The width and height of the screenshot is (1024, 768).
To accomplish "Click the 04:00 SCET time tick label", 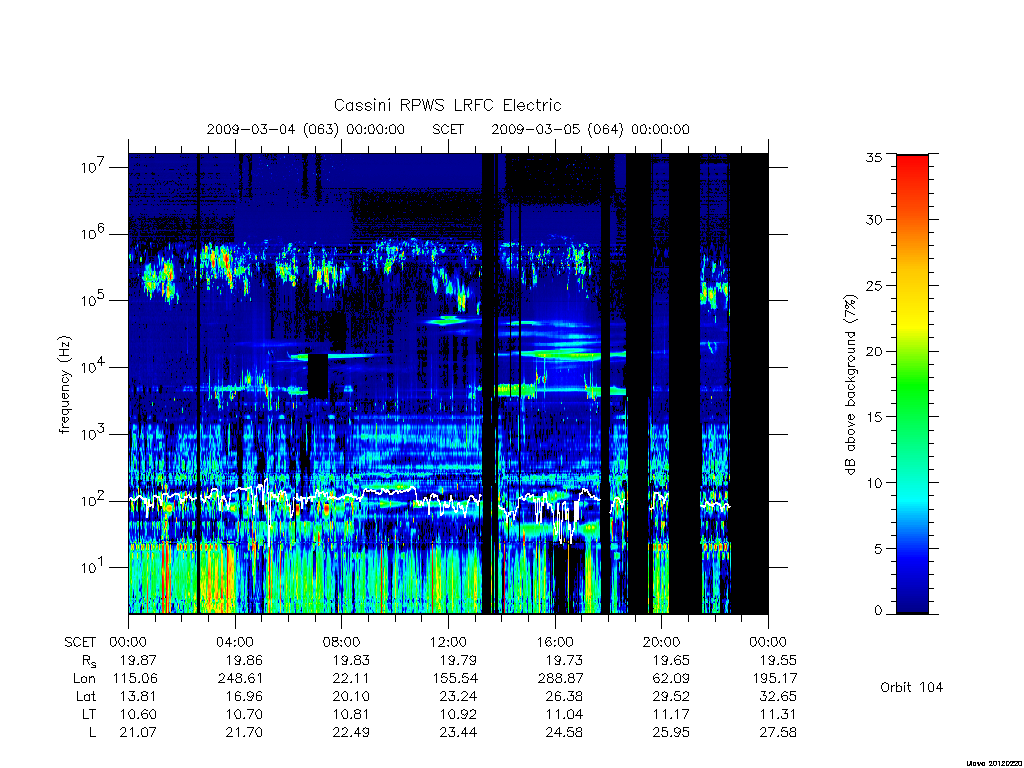I will tap(234, 642).
